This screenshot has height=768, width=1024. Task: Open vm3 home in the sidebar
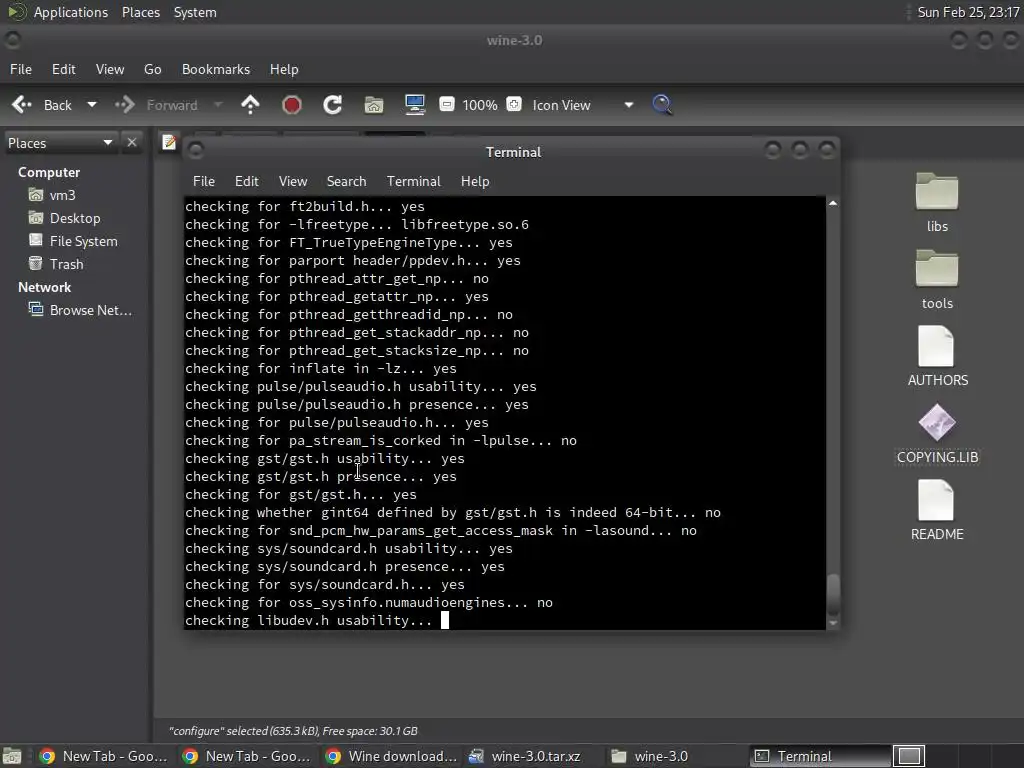[52, 195]
